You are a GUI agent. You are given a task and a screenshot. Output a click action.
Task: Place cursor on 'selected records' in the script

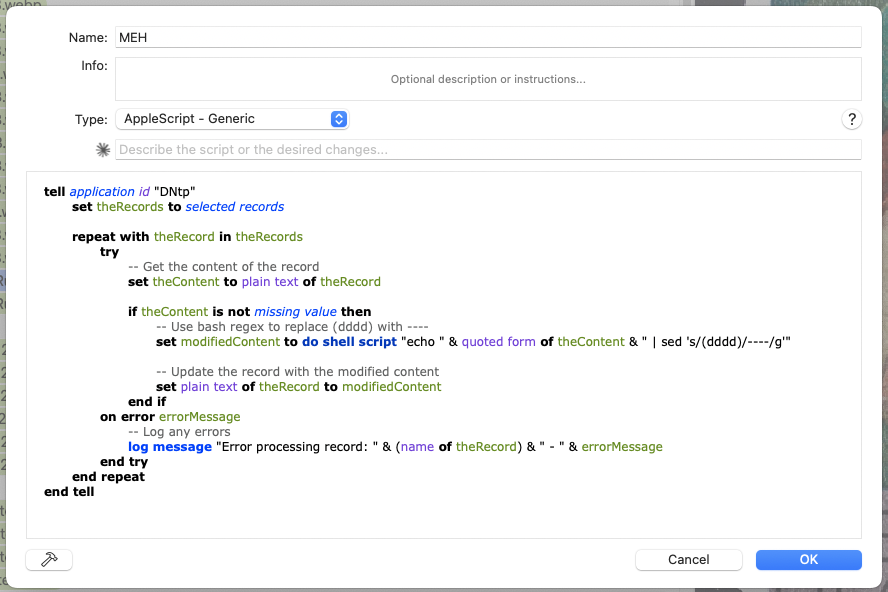click(x=235, y=207)
